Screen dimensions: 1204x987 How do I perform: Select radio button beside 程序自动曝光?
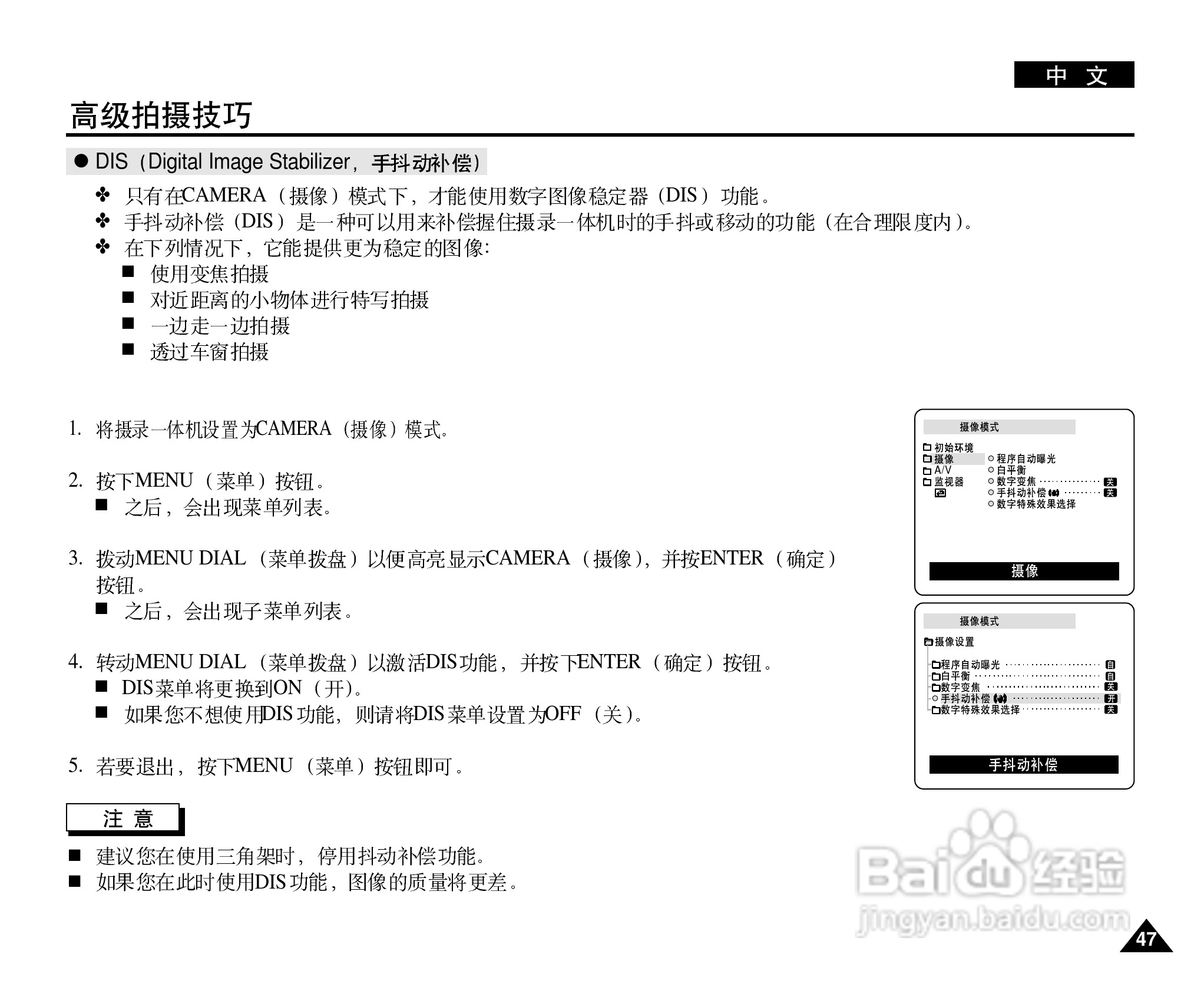tap(991, 458)
